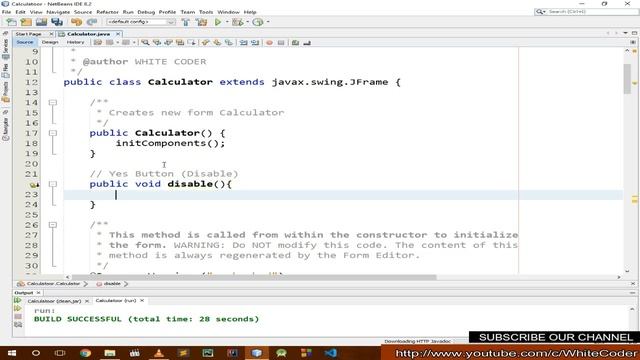Click the Uncomment editor toolbar icon
Image resolution: width=640 pixels, height=360 pixels.
pos(307,42)
